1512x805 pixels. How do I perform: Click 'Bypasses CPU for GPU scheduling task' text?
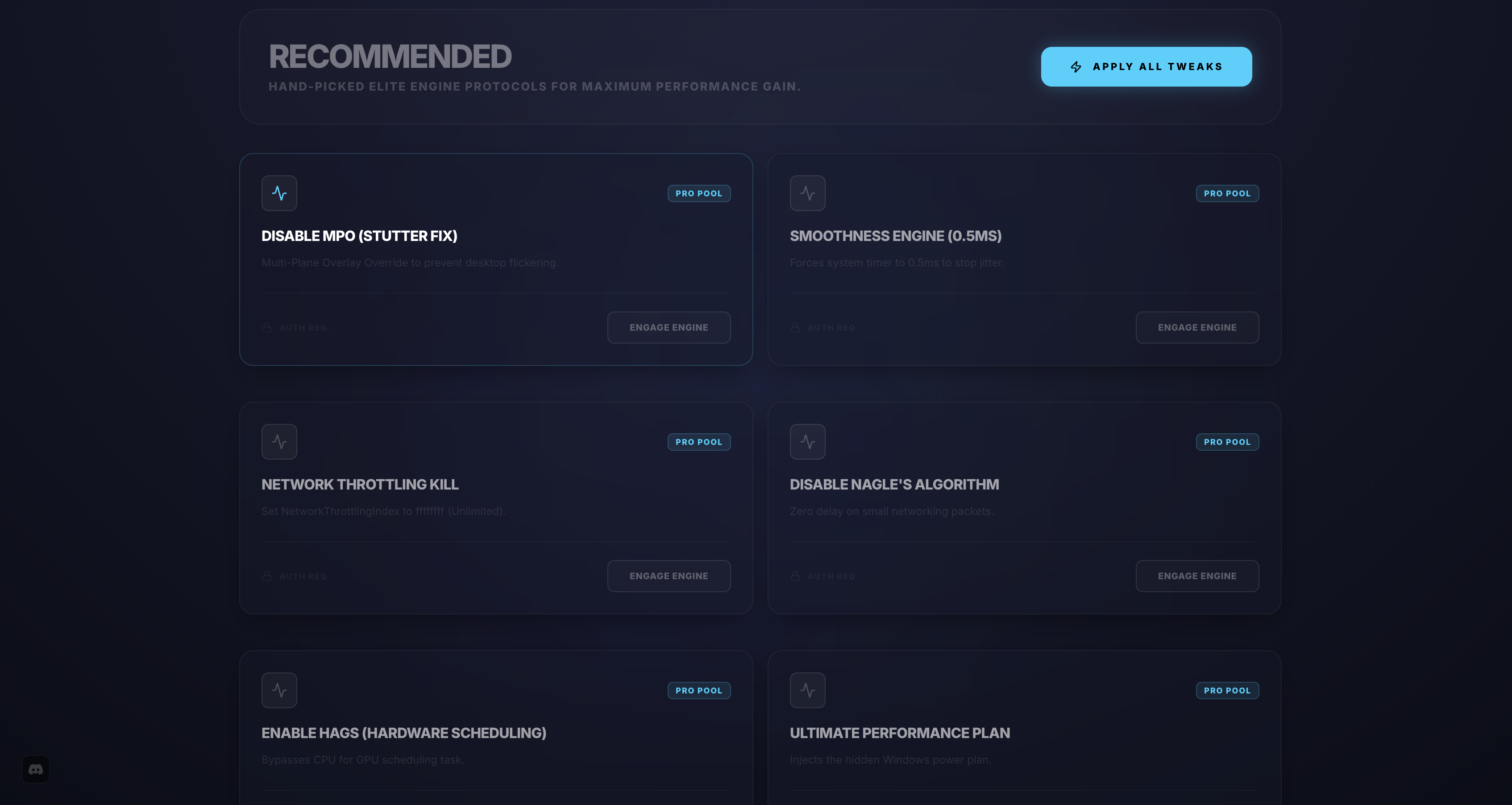[x=362, y=760]
